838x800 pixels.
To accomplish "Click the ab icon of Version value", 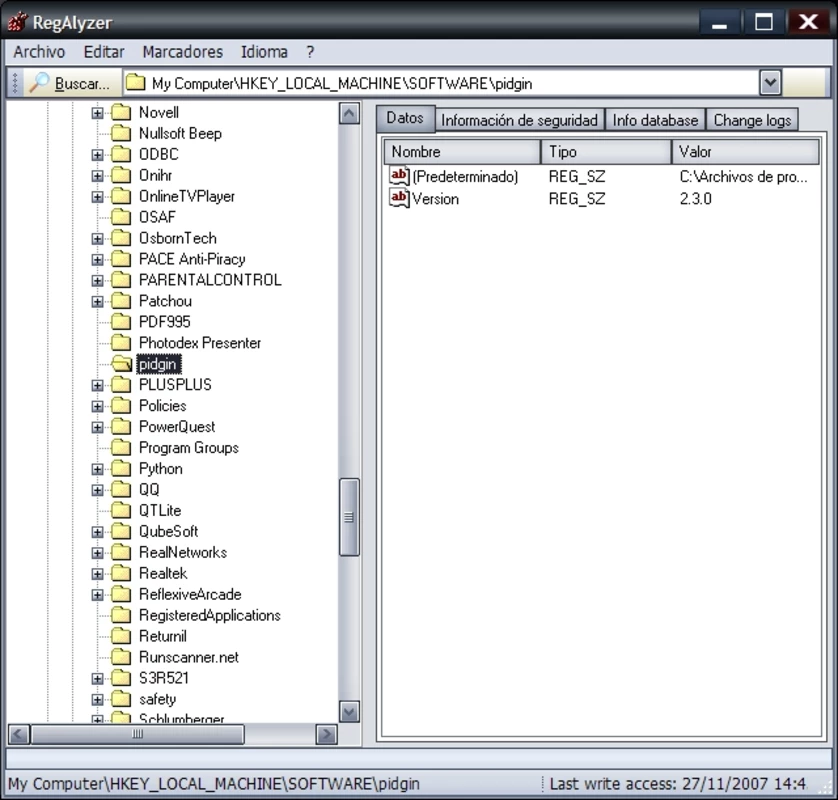I will [399, 198].
